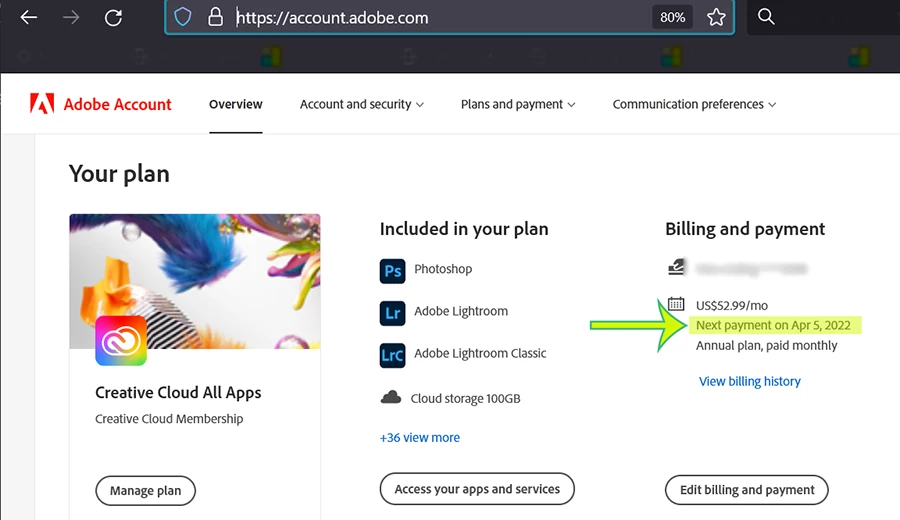Click the Adobe Lightroom Classic label

tap(480, 353)
